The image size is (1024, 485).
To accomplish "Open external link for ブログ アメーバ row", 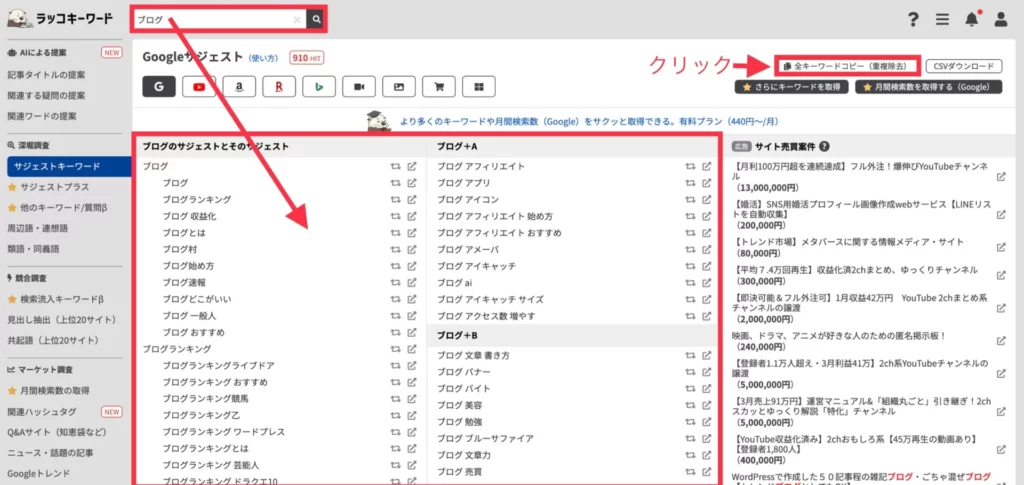I will (x=707, y=249).
